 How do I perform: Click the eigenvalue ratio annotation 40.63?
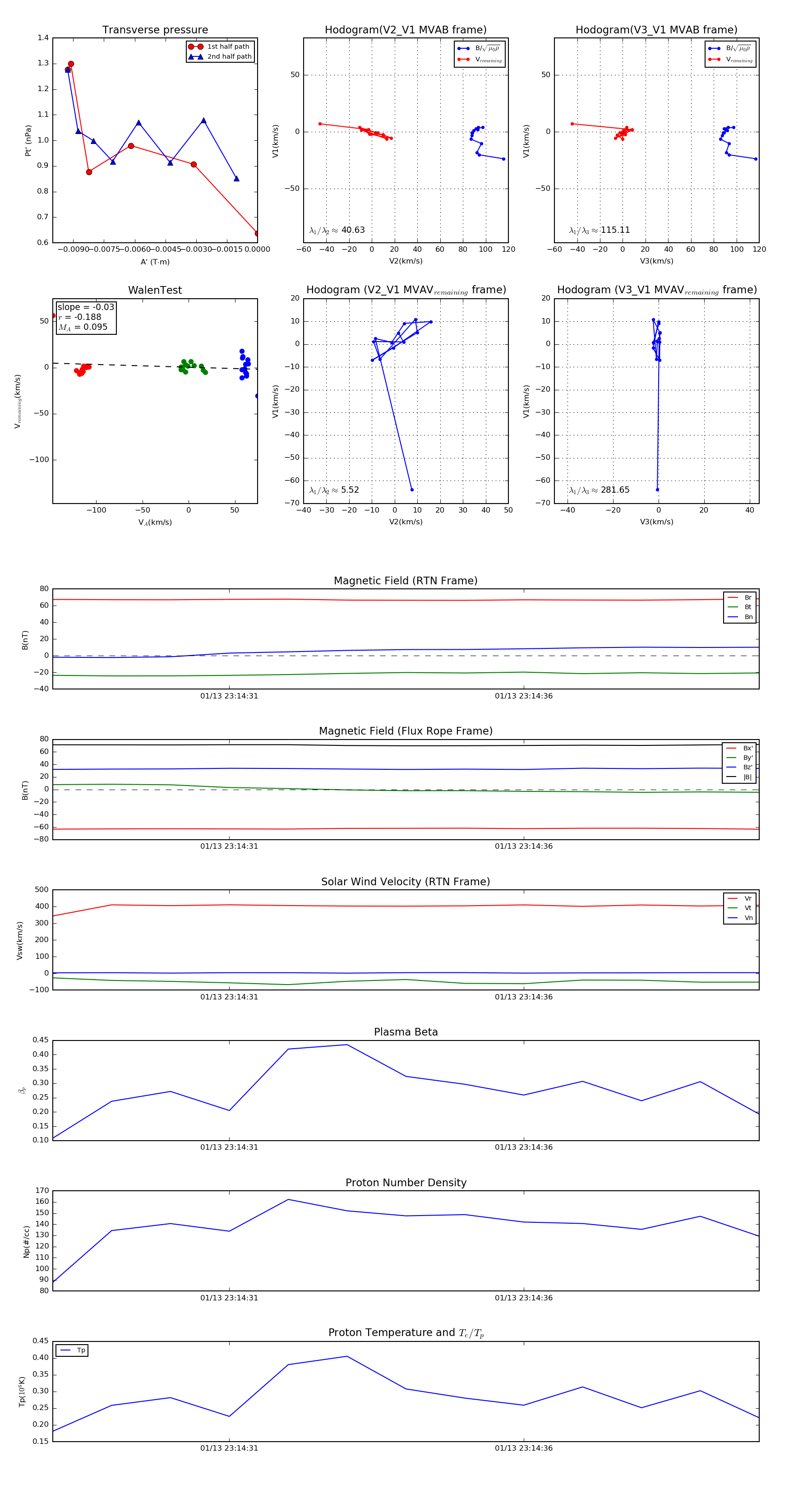pos(337,230)
